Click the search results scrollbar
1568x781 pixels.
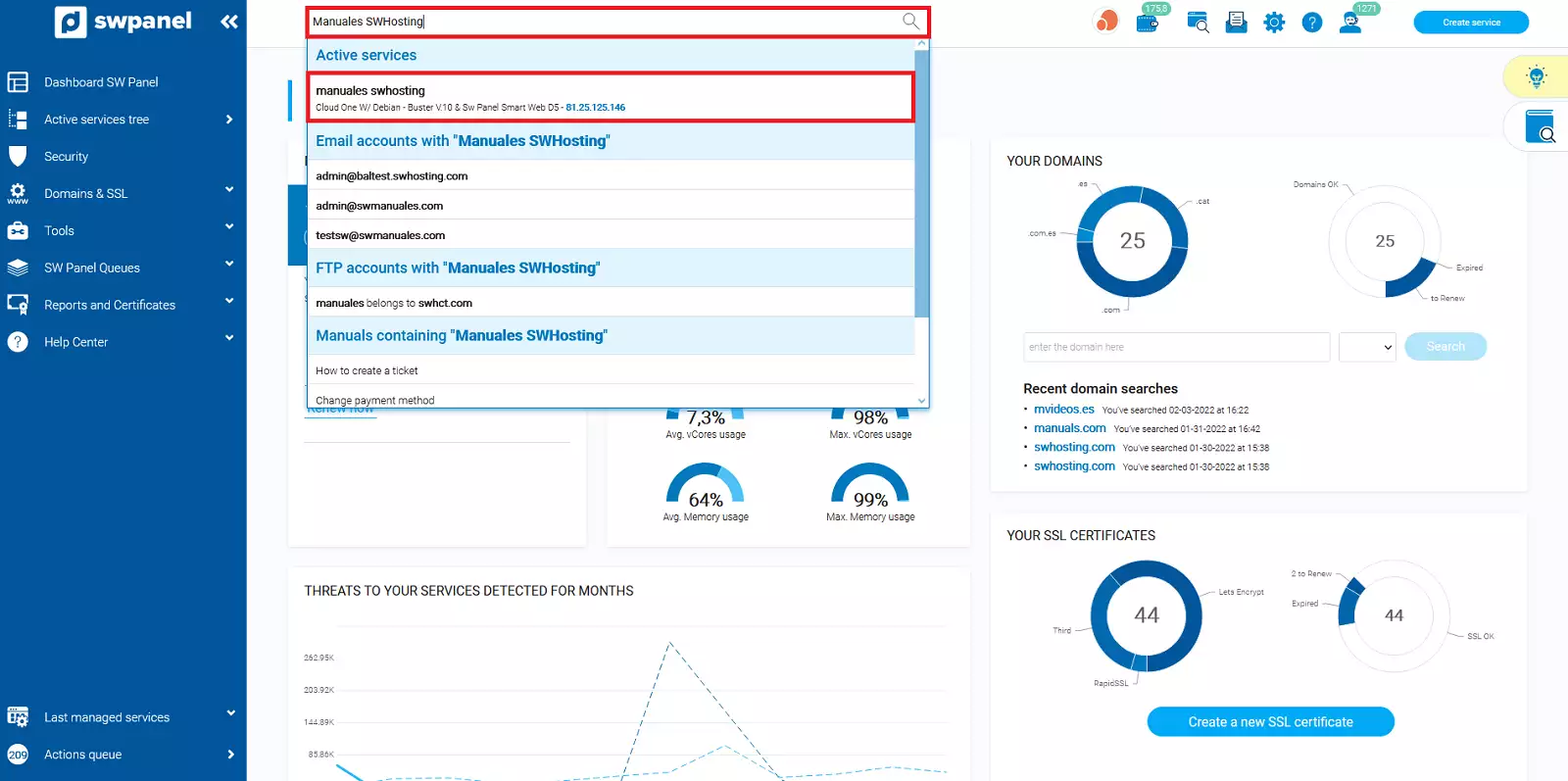coord(921,186)
